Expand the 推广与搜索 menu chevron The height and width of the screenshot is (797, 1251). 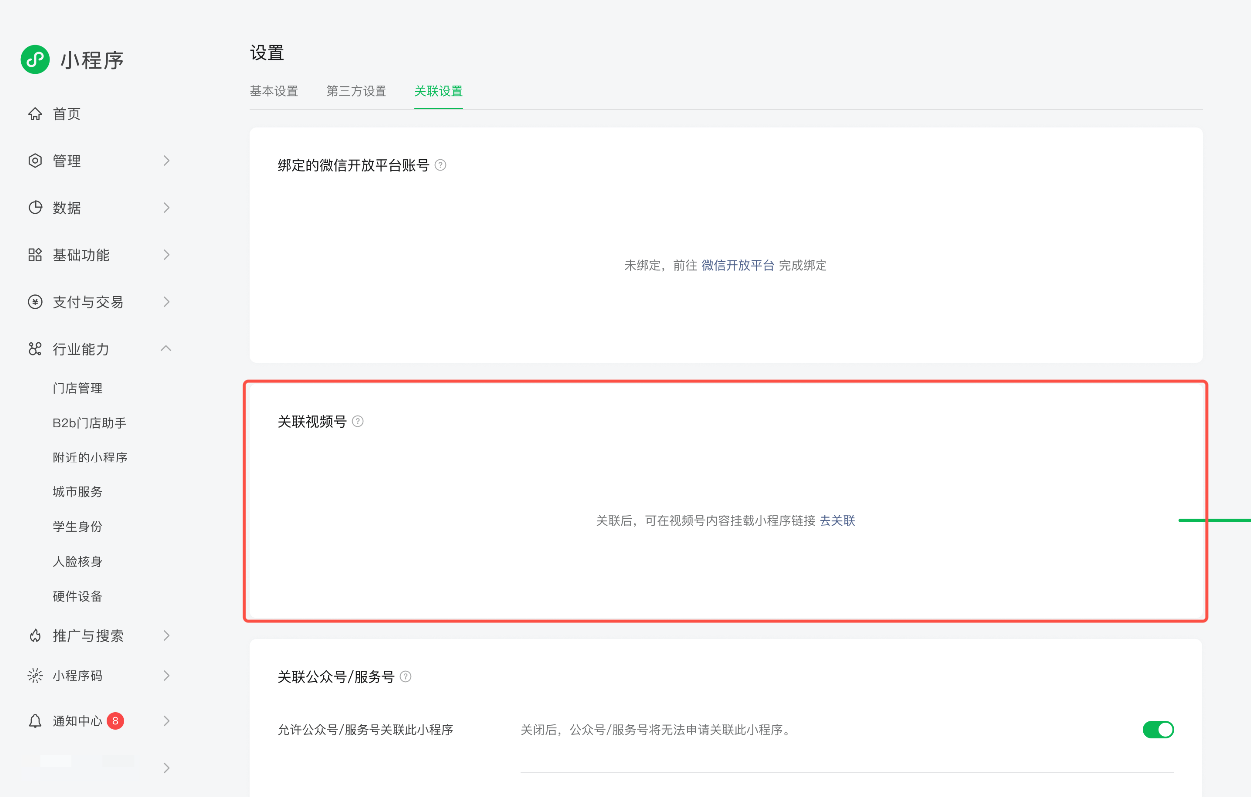[166, 636]
